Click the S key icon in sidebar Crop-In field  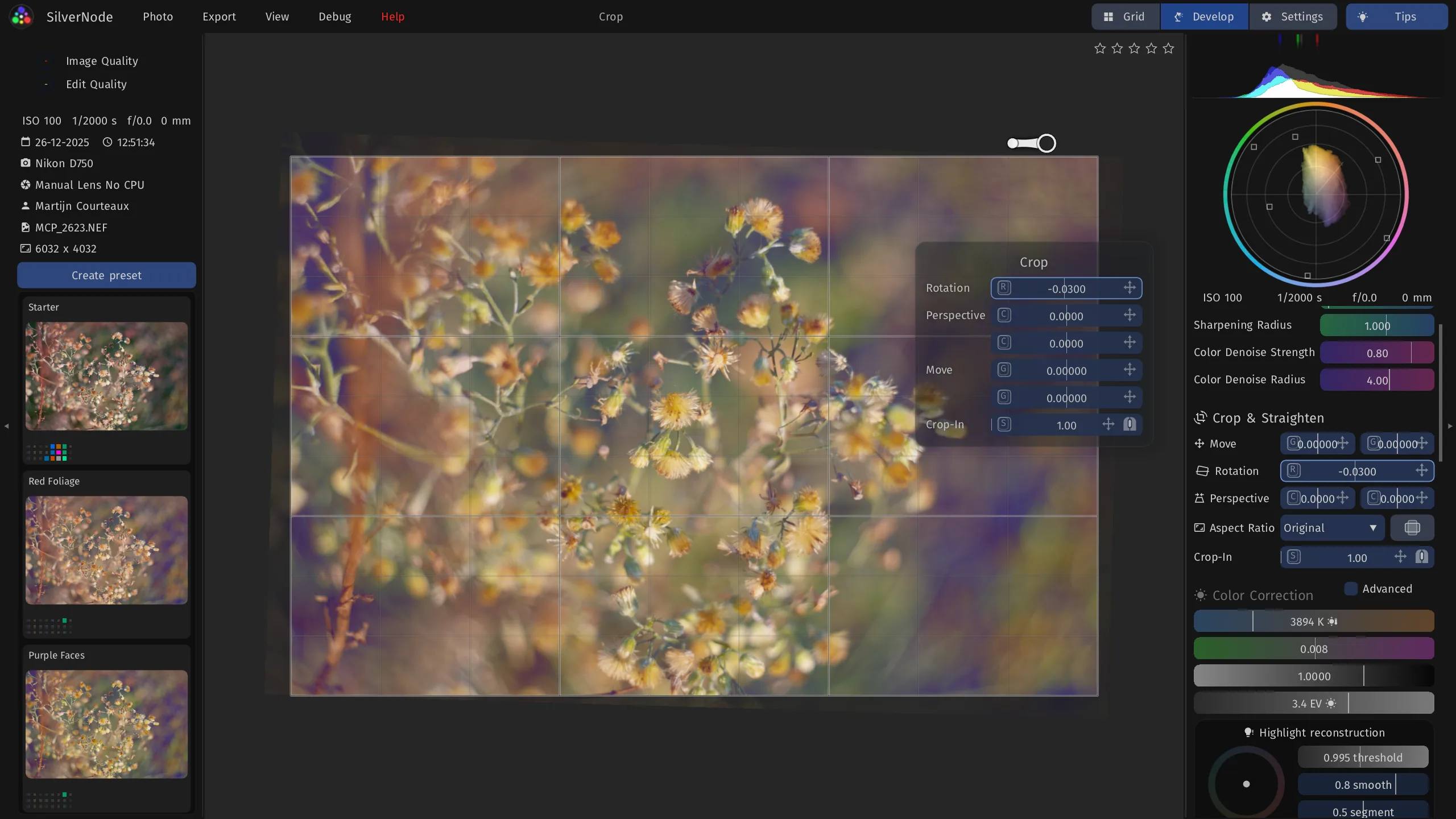[x=1294, y=557]
